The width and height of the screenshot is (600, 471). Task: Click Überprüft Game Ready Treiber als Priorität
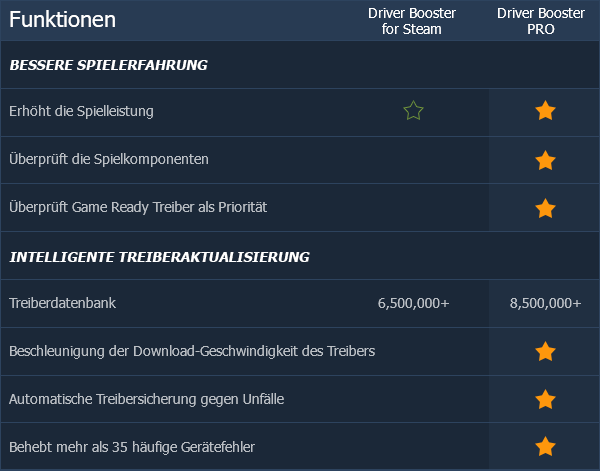(138, 208)
